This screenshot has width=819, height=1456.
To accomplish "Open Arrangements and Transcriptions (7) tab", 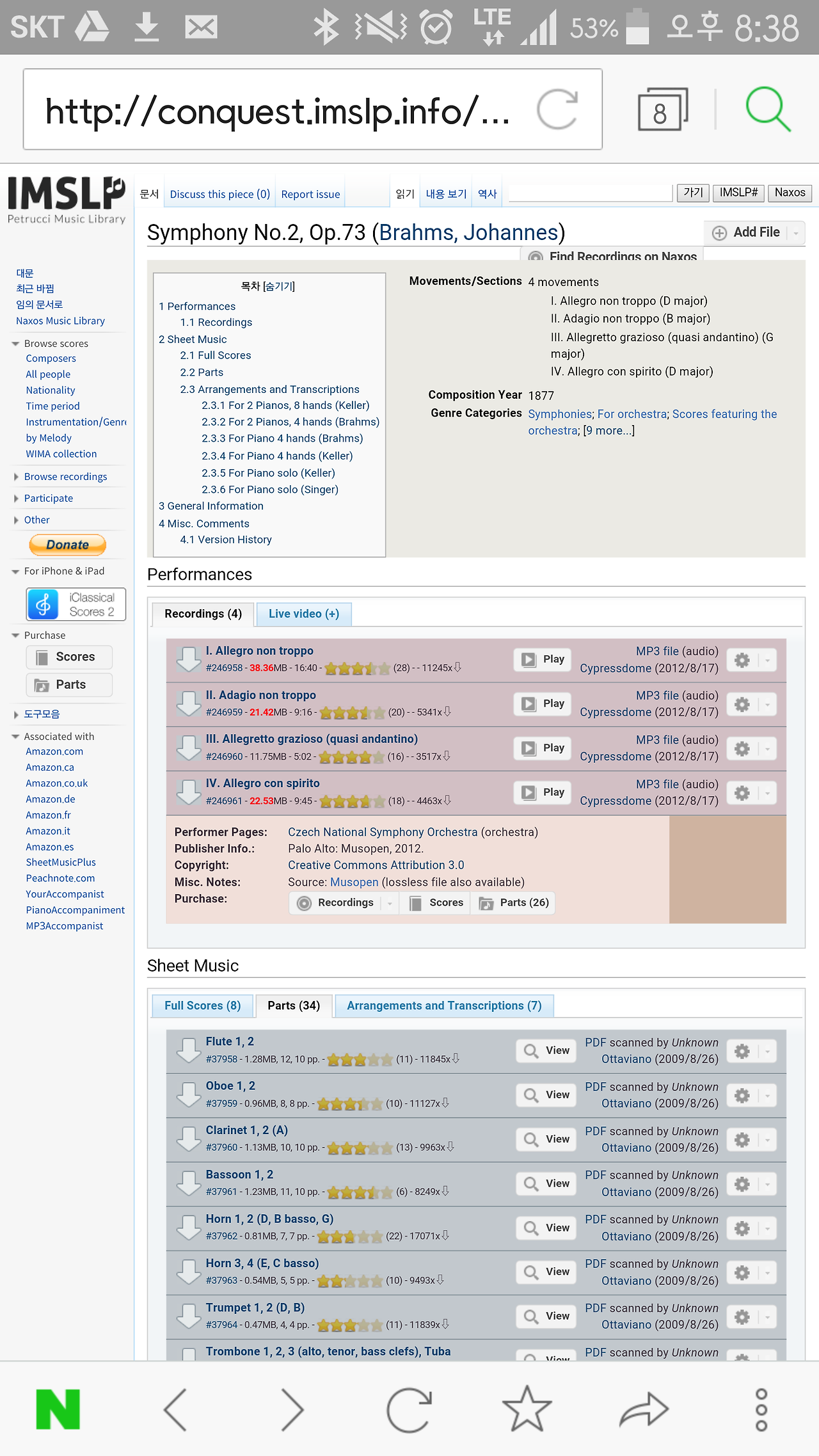I will [444, 1005].
